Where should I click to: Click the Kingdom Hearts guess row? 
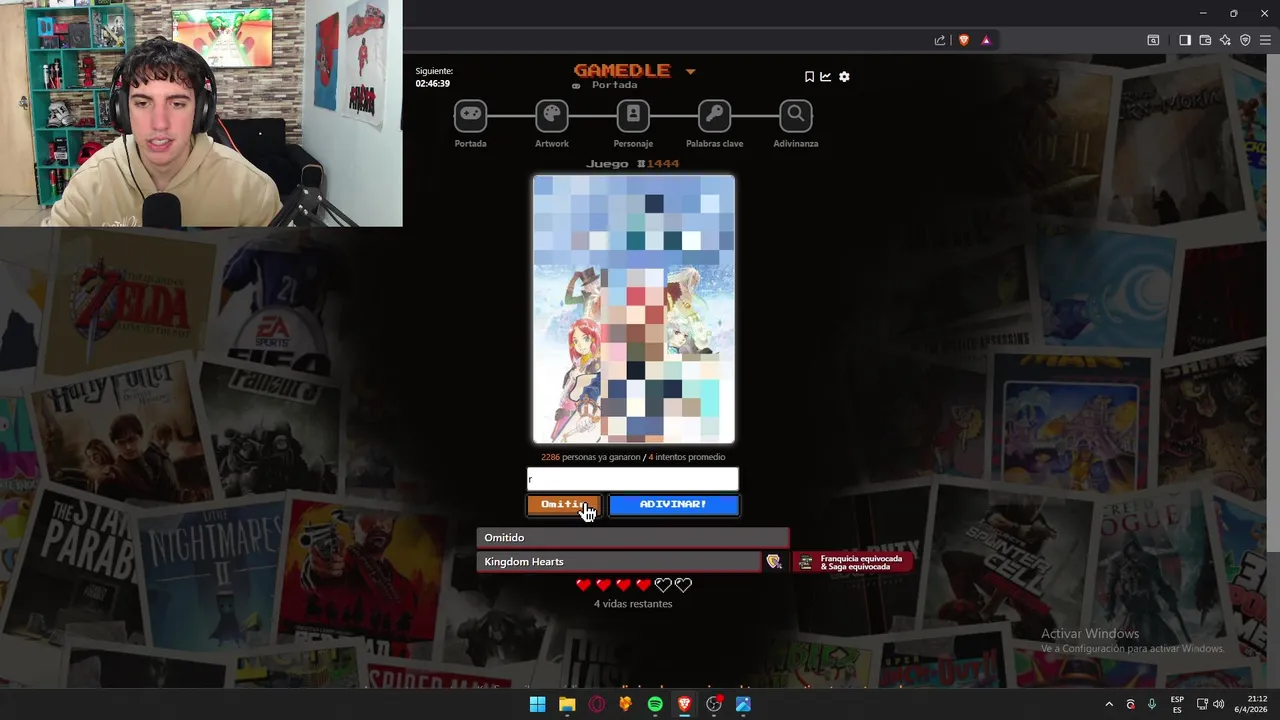(x=619, y=562)
